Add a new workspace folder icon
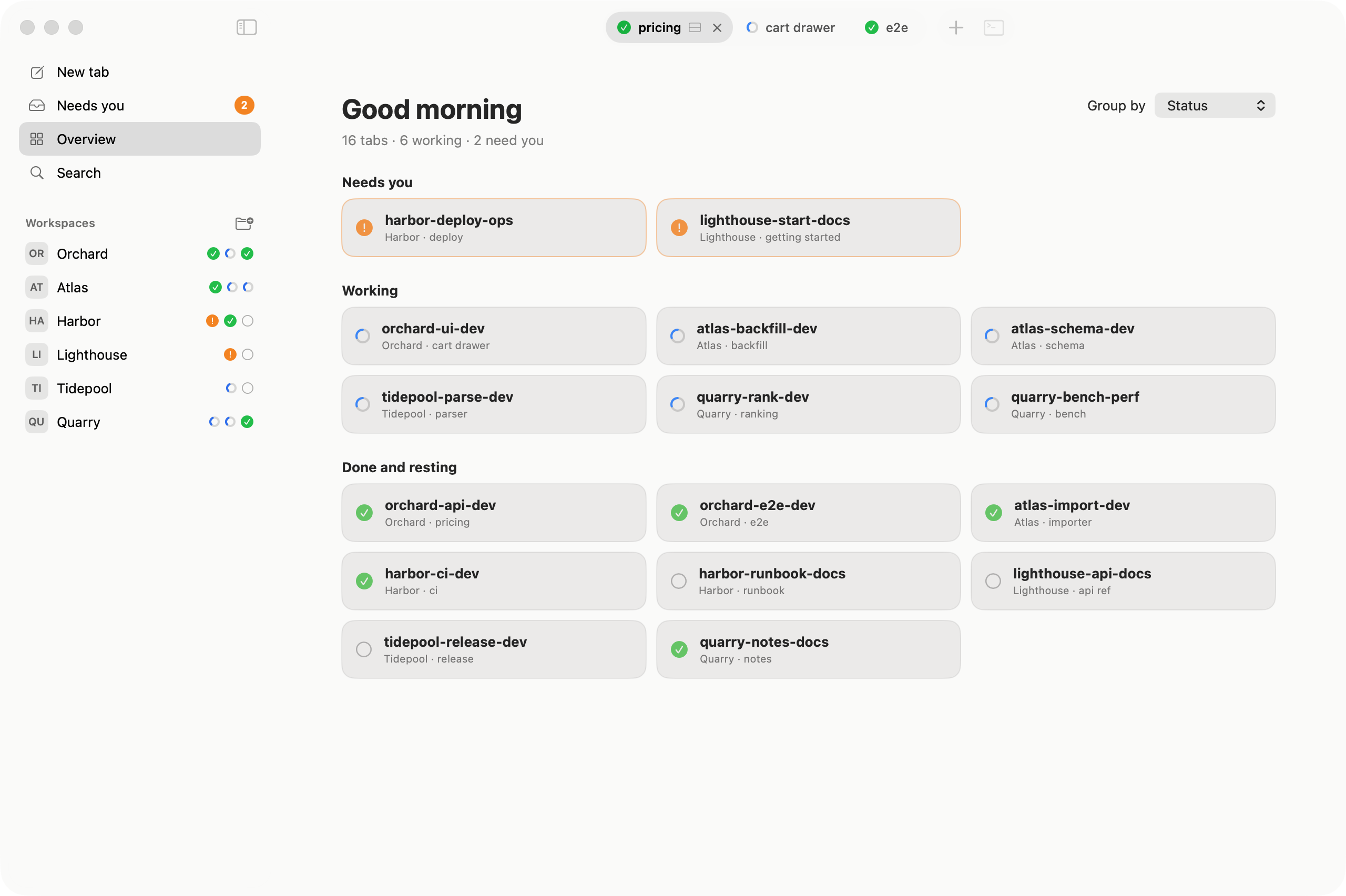 coord(244,223)
